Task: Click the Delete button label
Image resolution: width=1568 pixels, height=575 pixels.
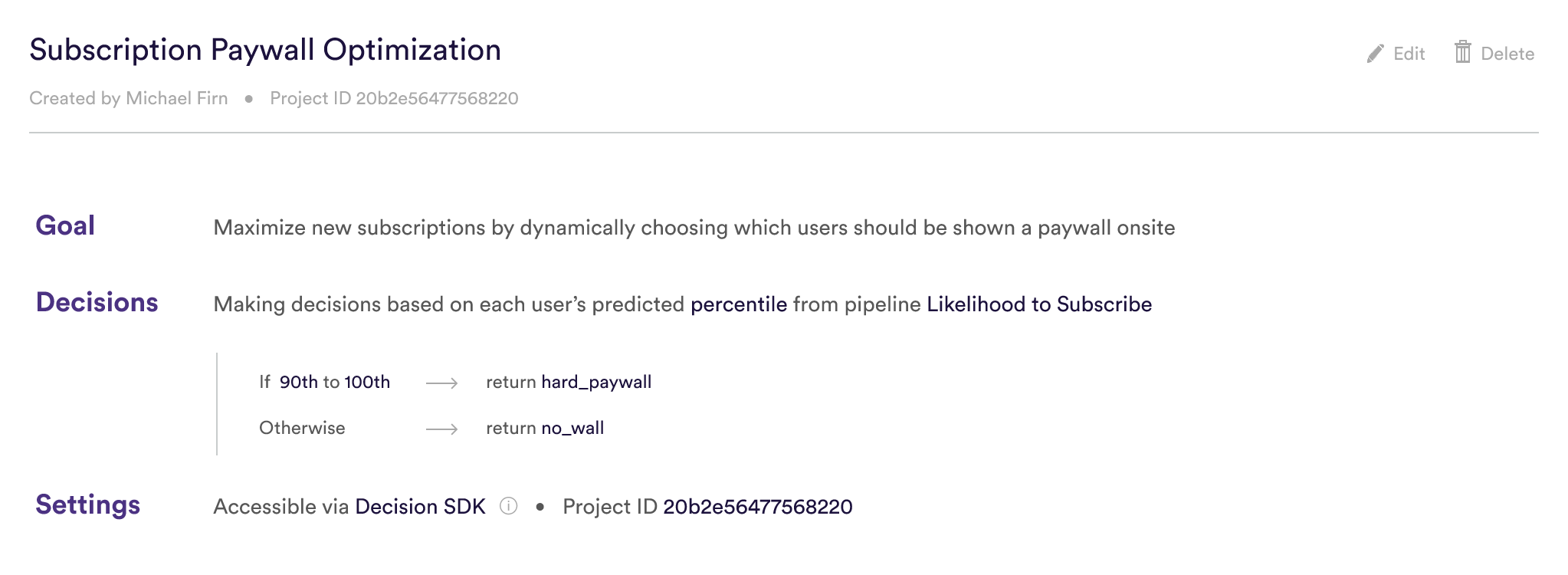Action: (x=1507, y=54)
